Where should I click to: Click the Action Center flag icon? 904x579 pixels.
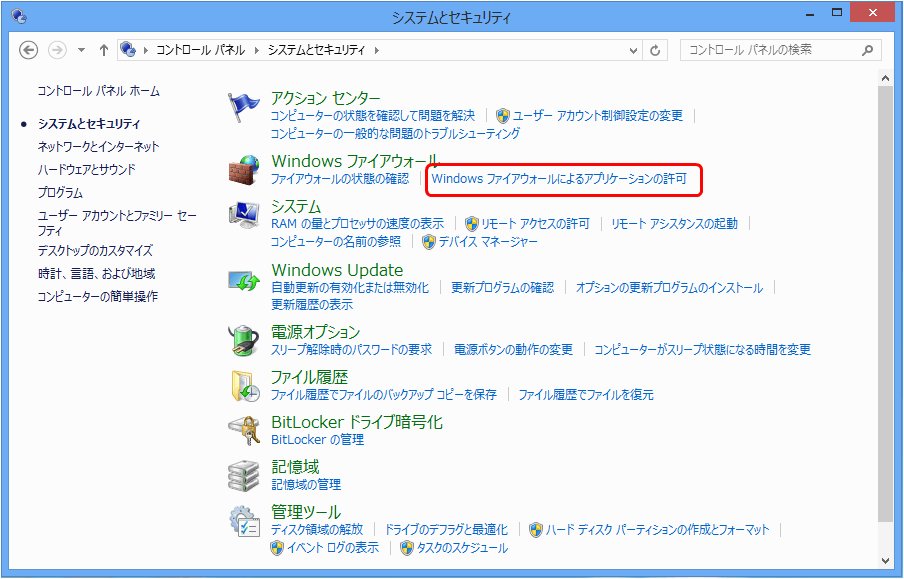pyautogui.click(x=243, y=107)
